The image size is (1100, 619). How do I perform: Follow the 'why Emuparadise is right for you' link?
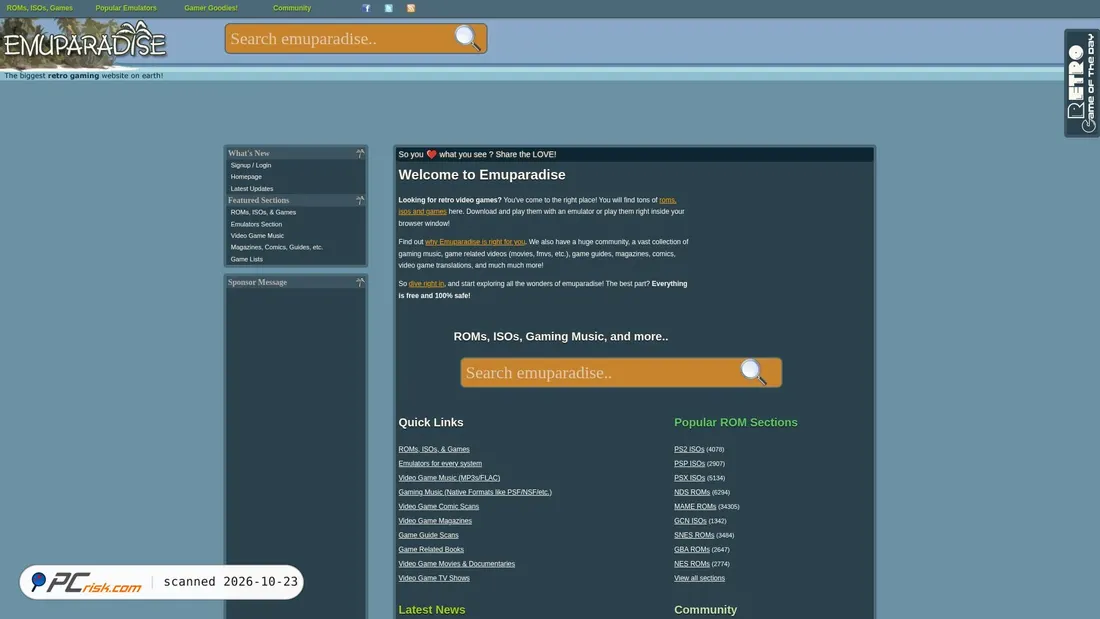coord(475,242)
